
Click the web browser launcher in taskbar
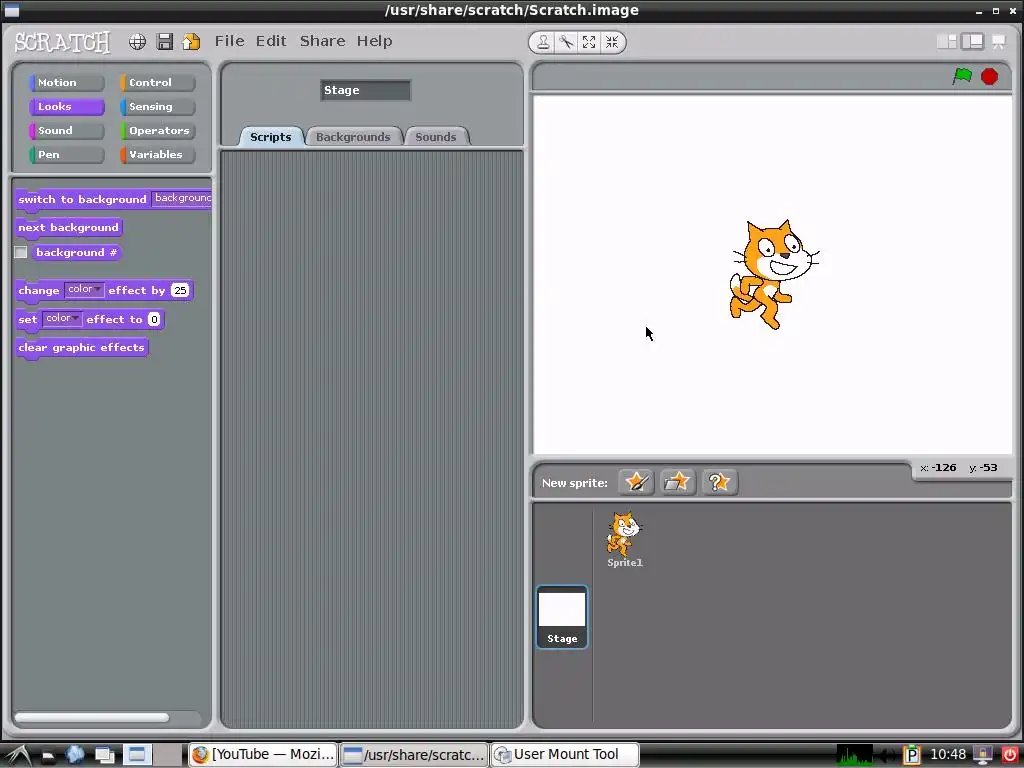click(75, 755)
